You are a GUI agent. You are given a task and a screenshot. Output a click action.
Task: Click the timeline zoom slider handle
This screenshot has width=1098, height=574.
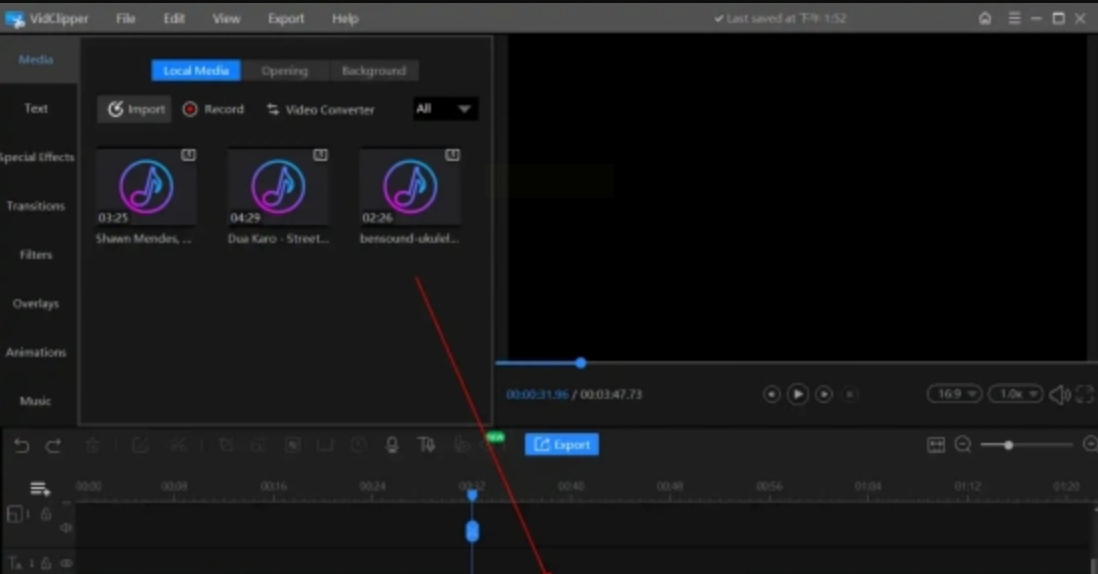(x=1009, y=445)
